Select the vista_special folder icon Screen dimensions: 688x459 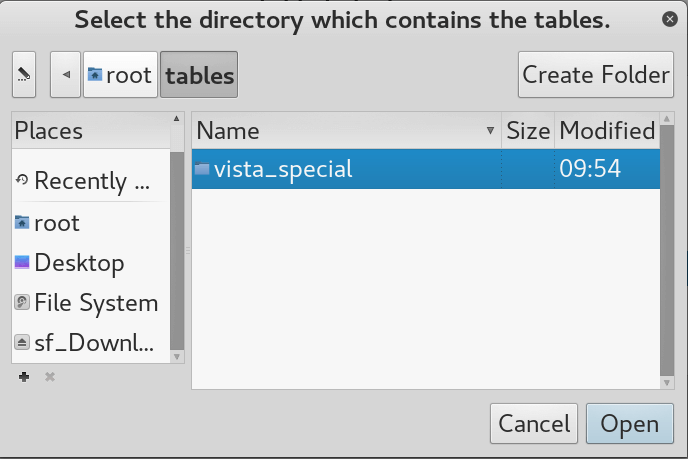(202, 169)
